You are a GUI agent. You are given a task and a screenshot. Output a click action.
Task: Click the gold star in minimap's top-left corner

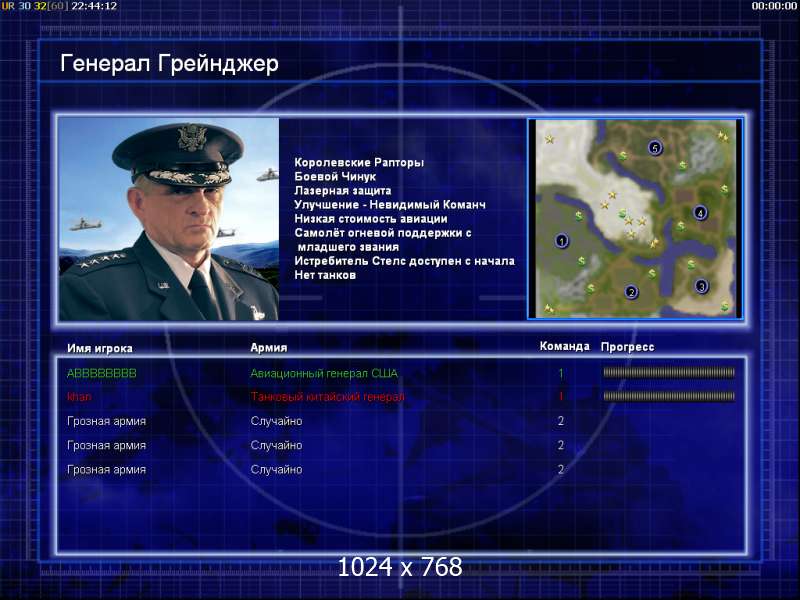(x=549, y=139)
